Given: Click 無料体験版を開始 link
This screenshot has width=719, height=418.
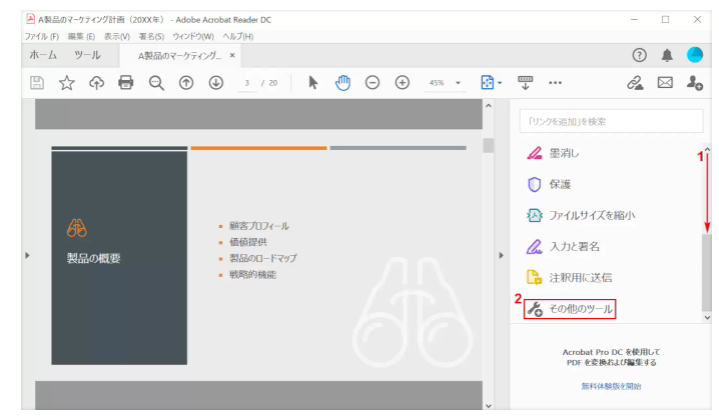Looking at the screenshot, I should 611,386.
